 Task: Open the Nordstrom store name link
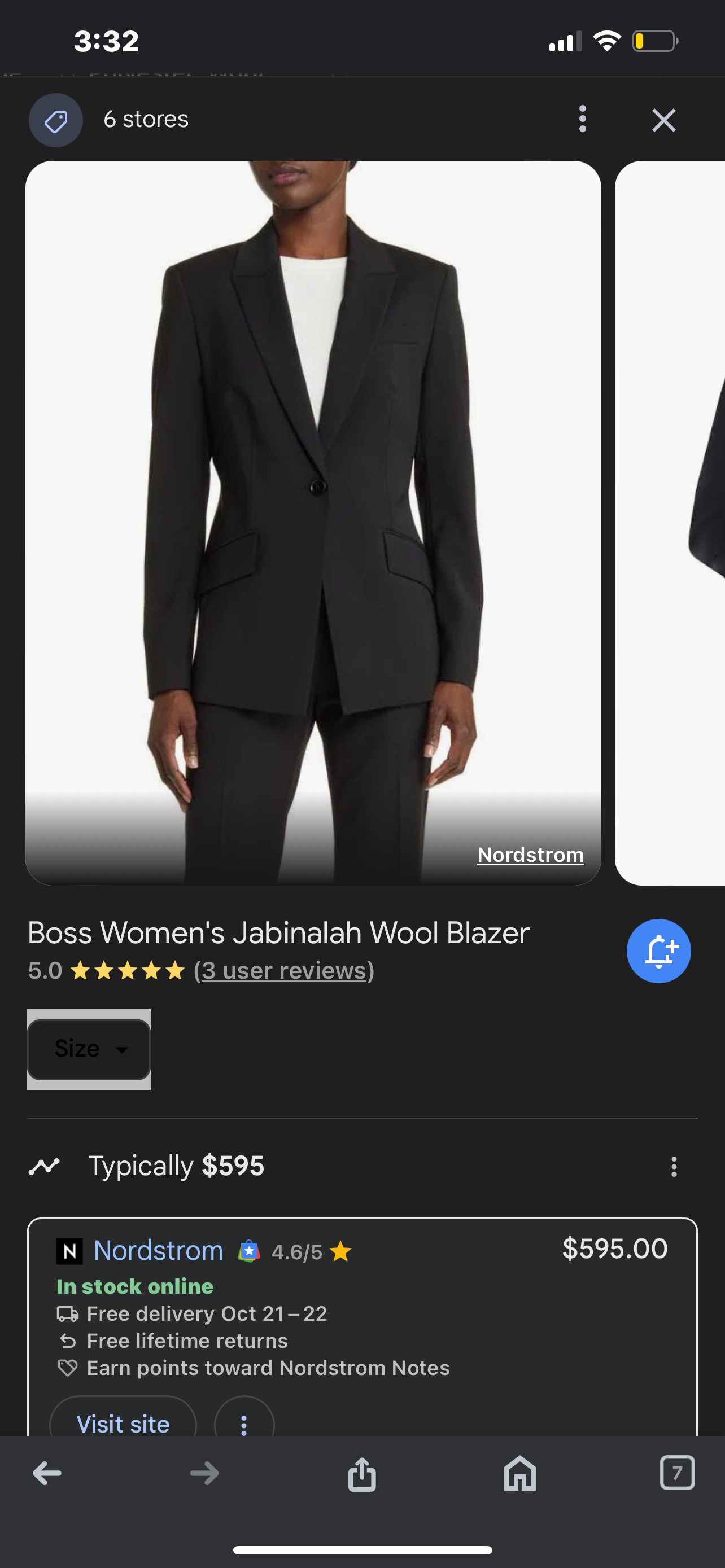tap(158, 1251)
